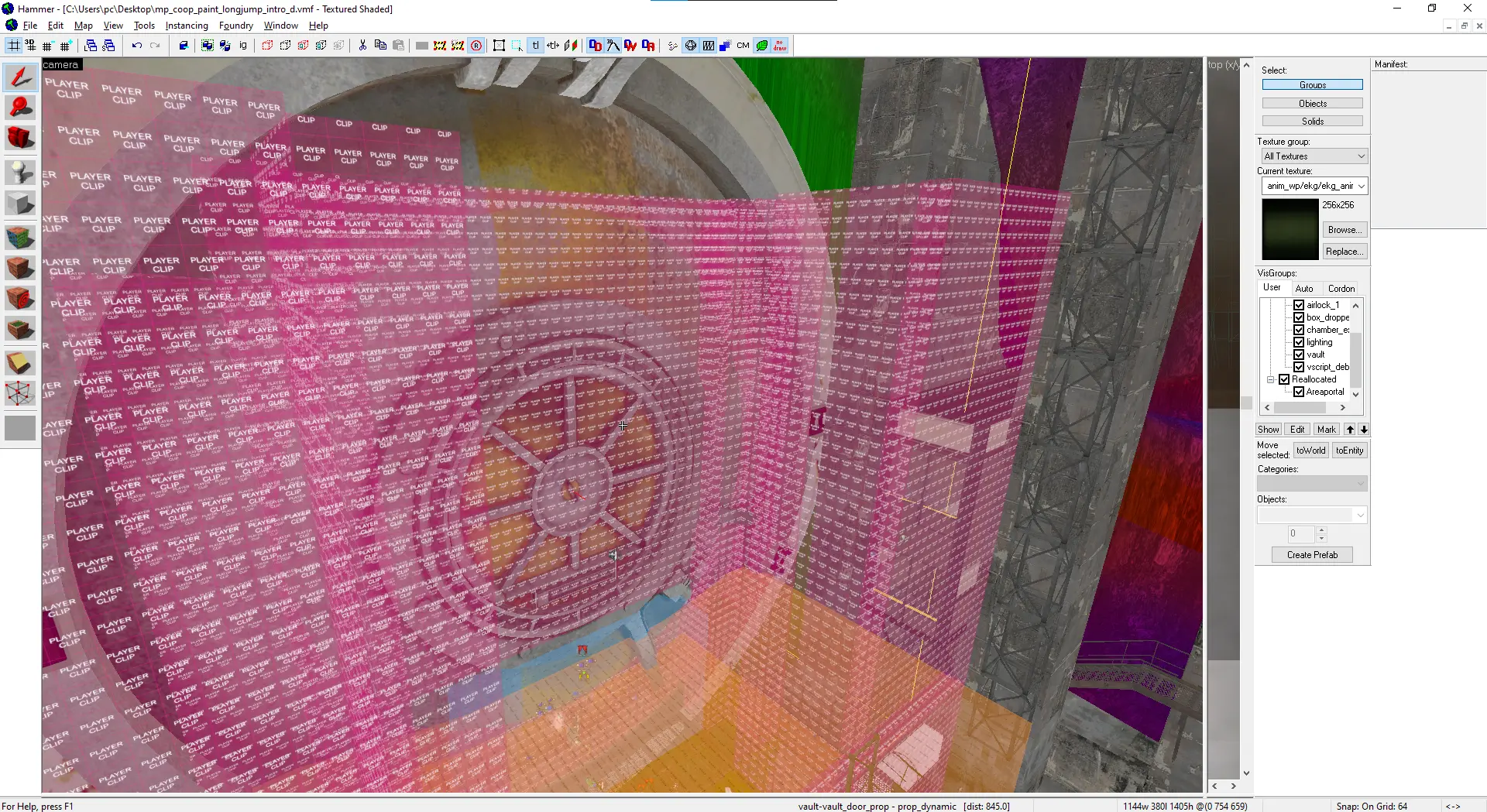This screenshot has height=812, width=1487.
Task: Click the texture Replace... button
Action: [1344, 252]
